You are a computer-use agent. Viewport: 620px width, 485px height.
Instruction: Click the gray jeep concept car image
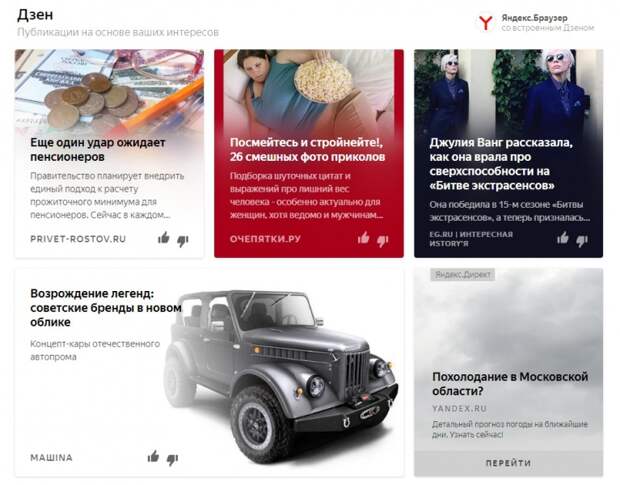tap(281, 374)
